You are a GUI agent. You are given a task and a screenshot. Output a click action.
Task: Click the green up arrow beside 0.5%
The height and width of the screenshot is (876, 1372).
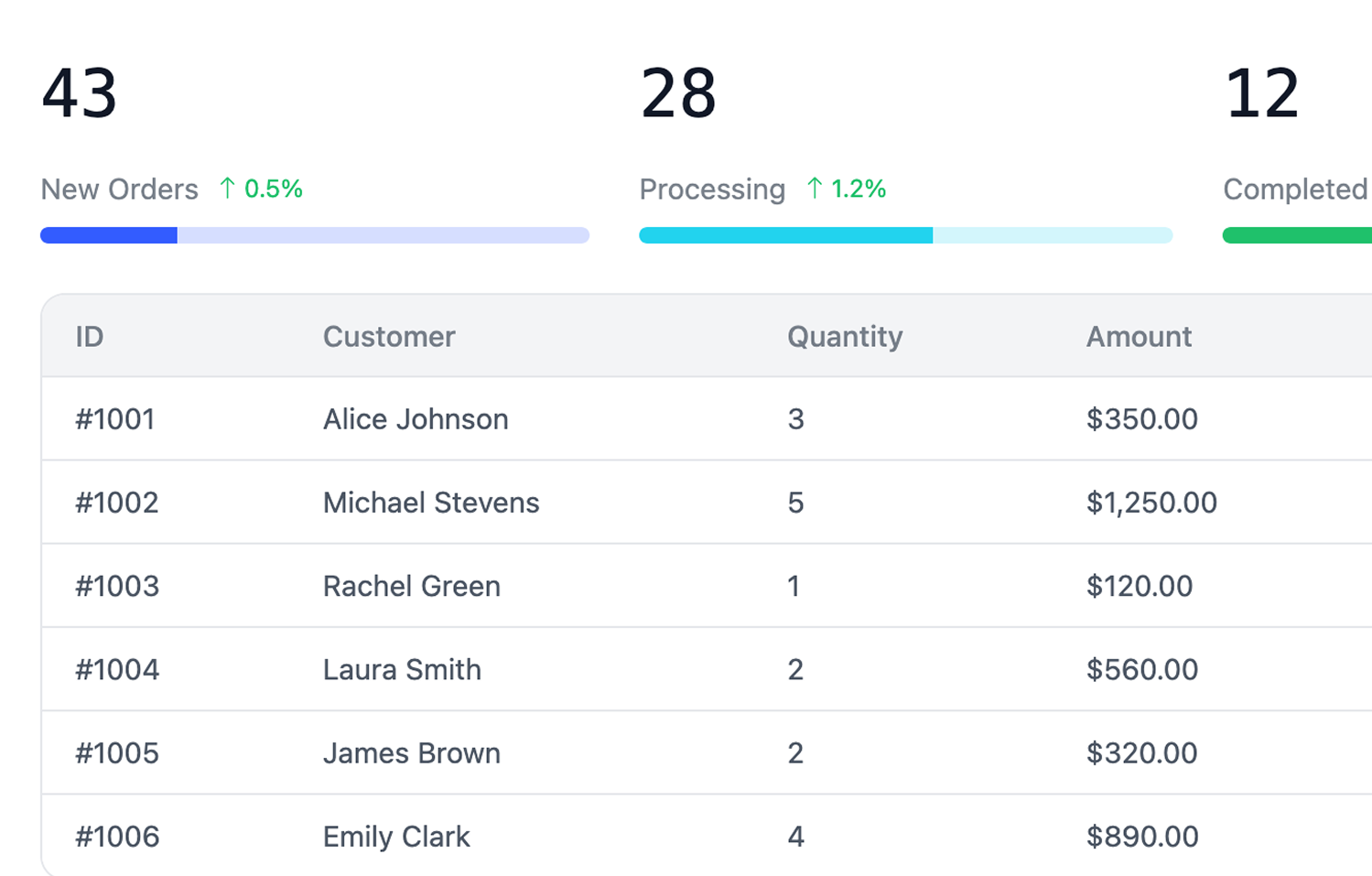[227, 189]
